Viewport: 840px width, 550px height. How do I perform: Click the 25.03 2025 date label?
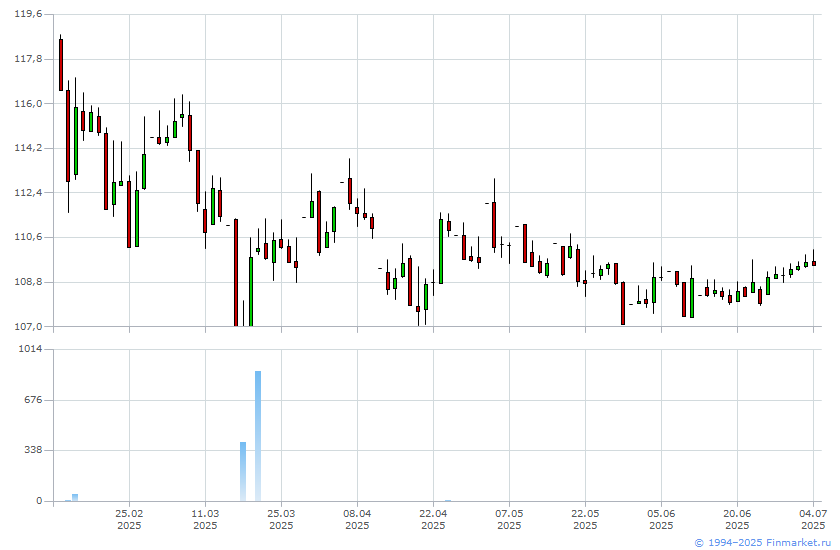point(281,519)
